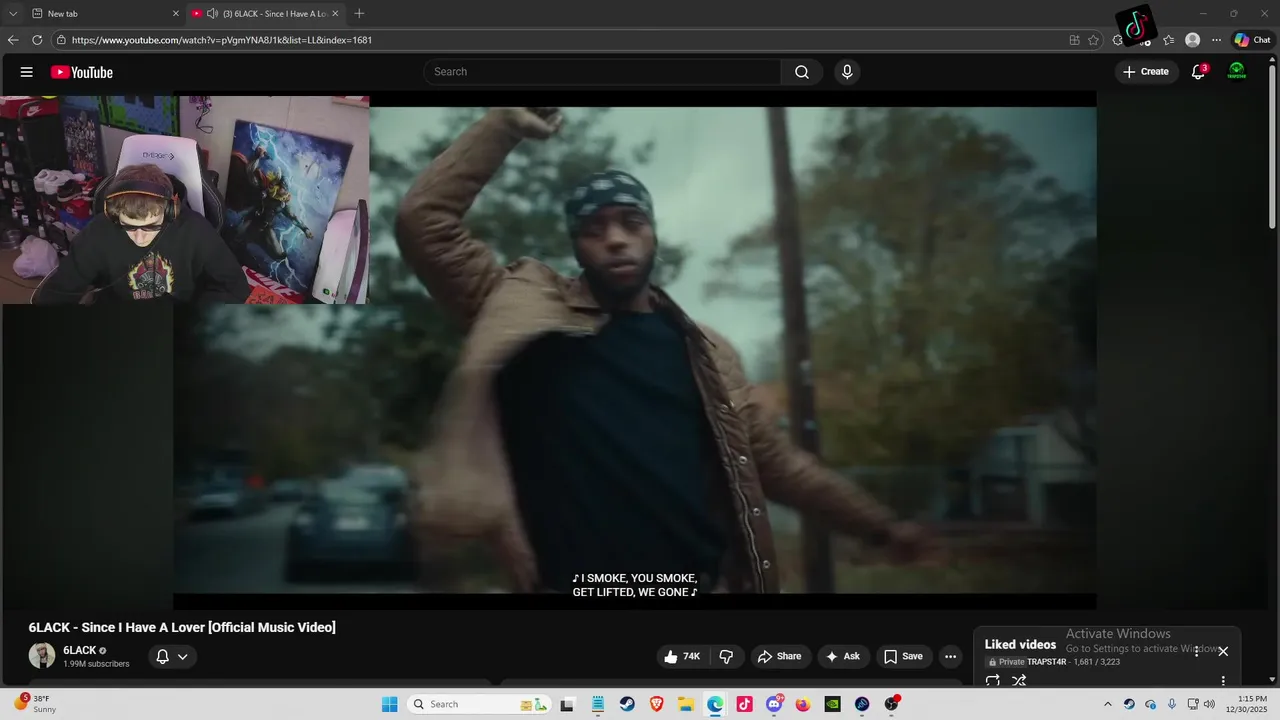The width and height of the screenshot is (1280, 720).
Task: Go back in browser history
Action: tap(13, 40)
